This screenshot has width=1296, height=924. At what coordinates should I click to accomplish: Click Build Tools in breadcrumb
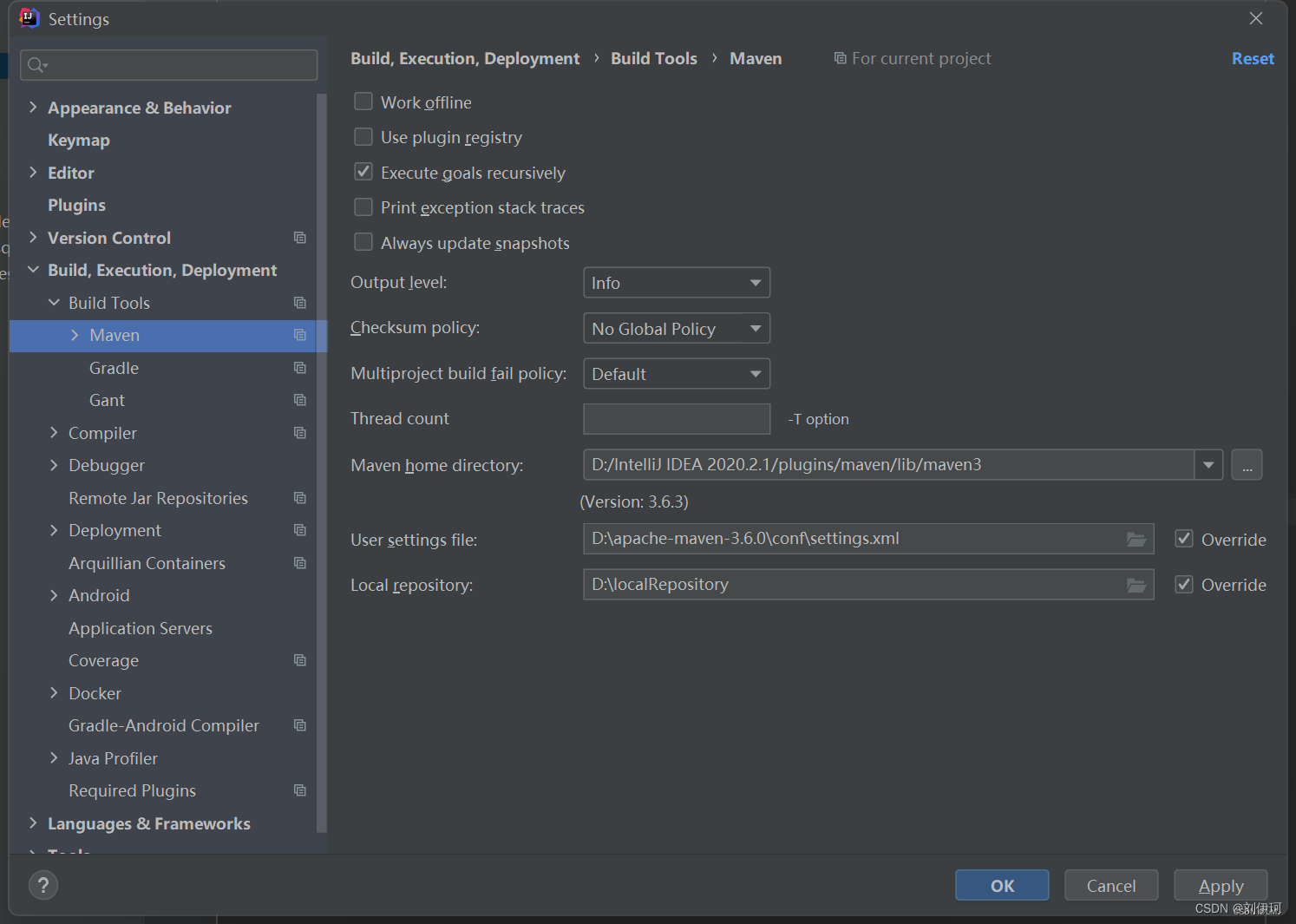point(654,58)
